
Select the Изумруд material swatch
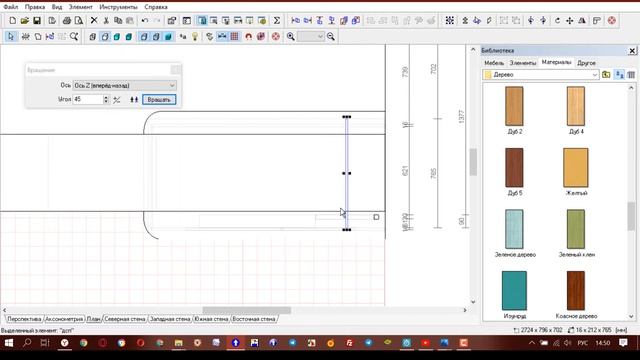pyautogui.click(x=514, y=291)
